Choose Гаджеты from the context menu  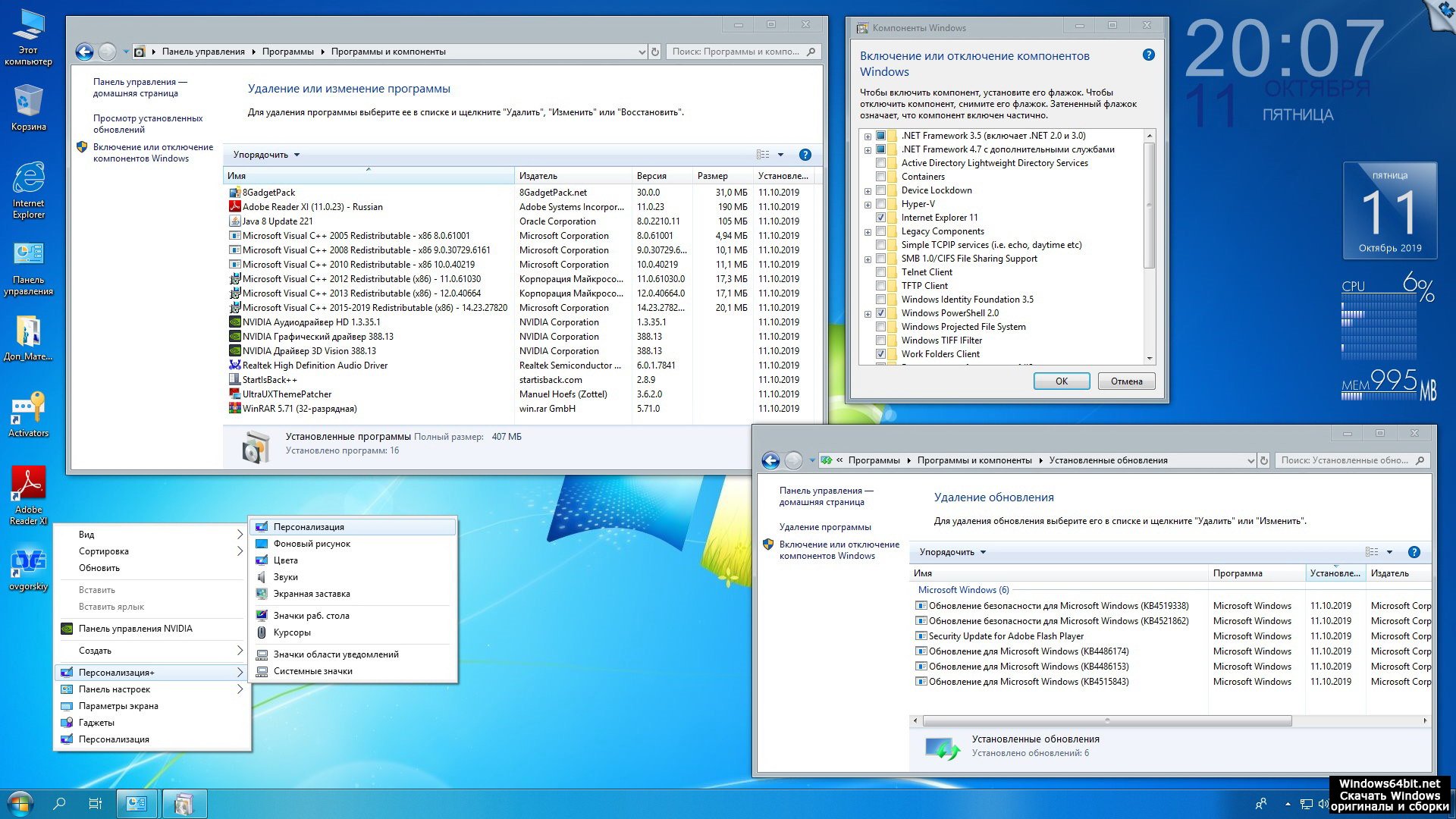96,723
